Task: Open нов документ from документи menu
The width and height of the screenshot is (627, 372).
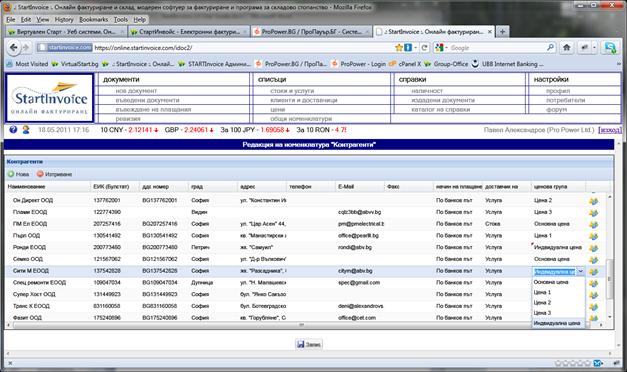Action: coord(136,91)
